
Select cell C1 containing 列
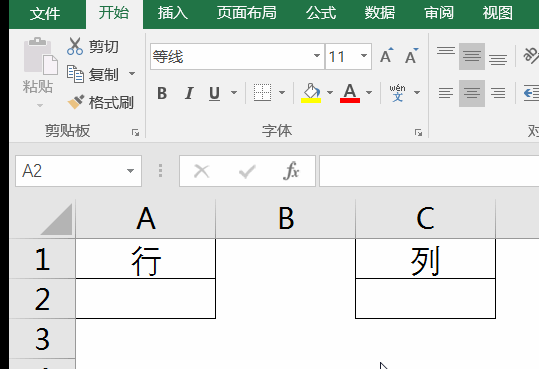point(426,259)
